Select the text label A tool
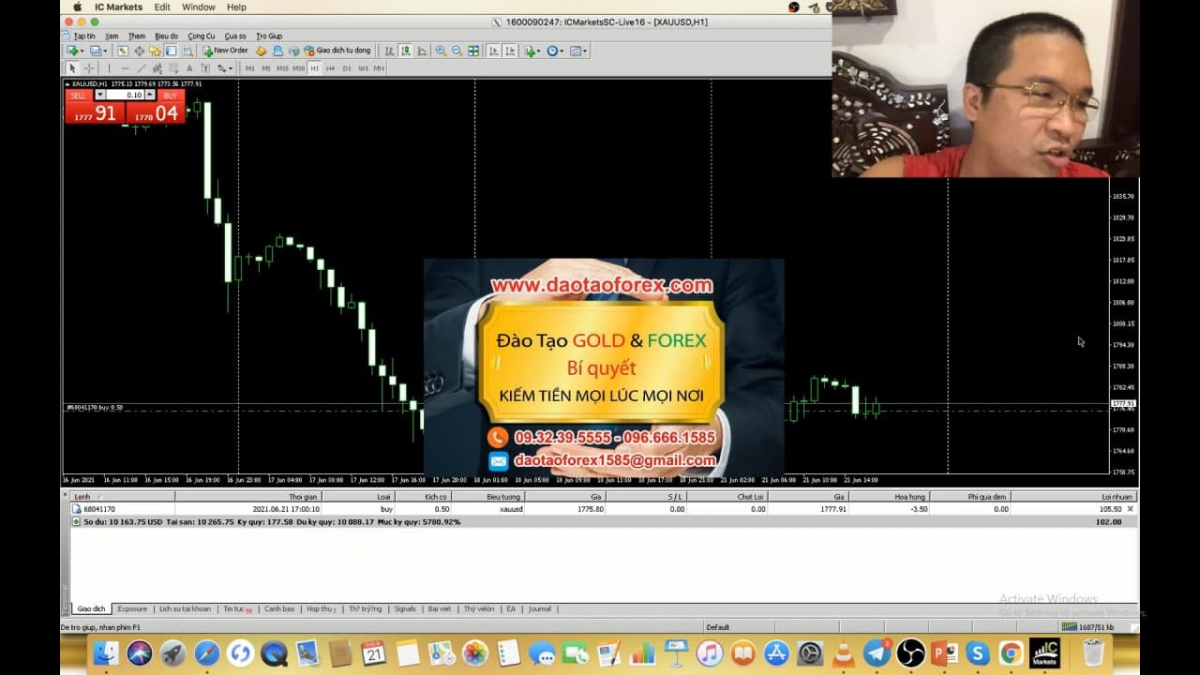 click(x=189, y=68)
